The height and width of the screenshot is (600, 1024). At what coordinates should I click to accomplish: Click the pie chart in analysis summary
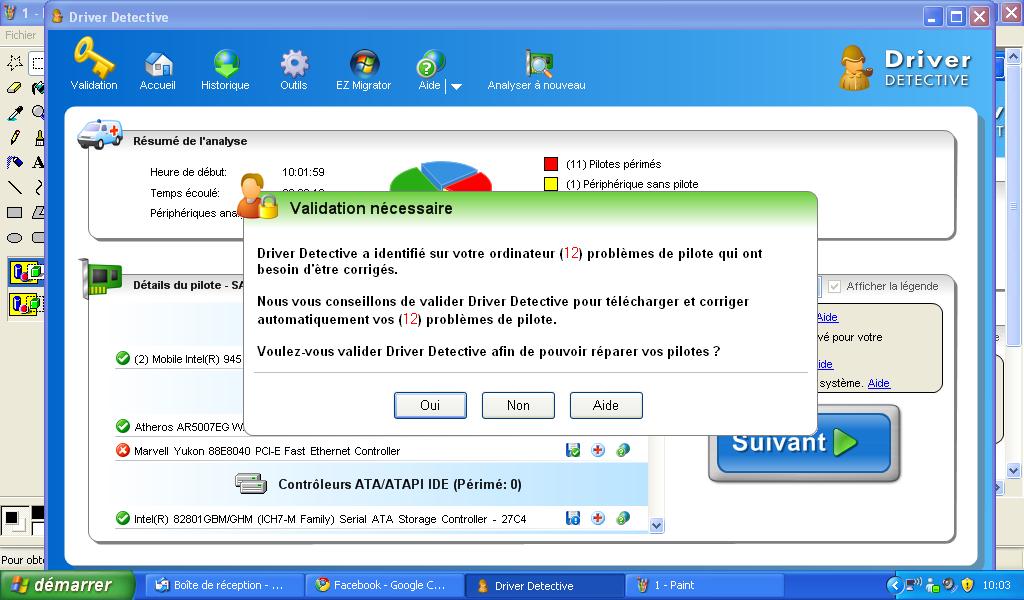pos(440,176)
